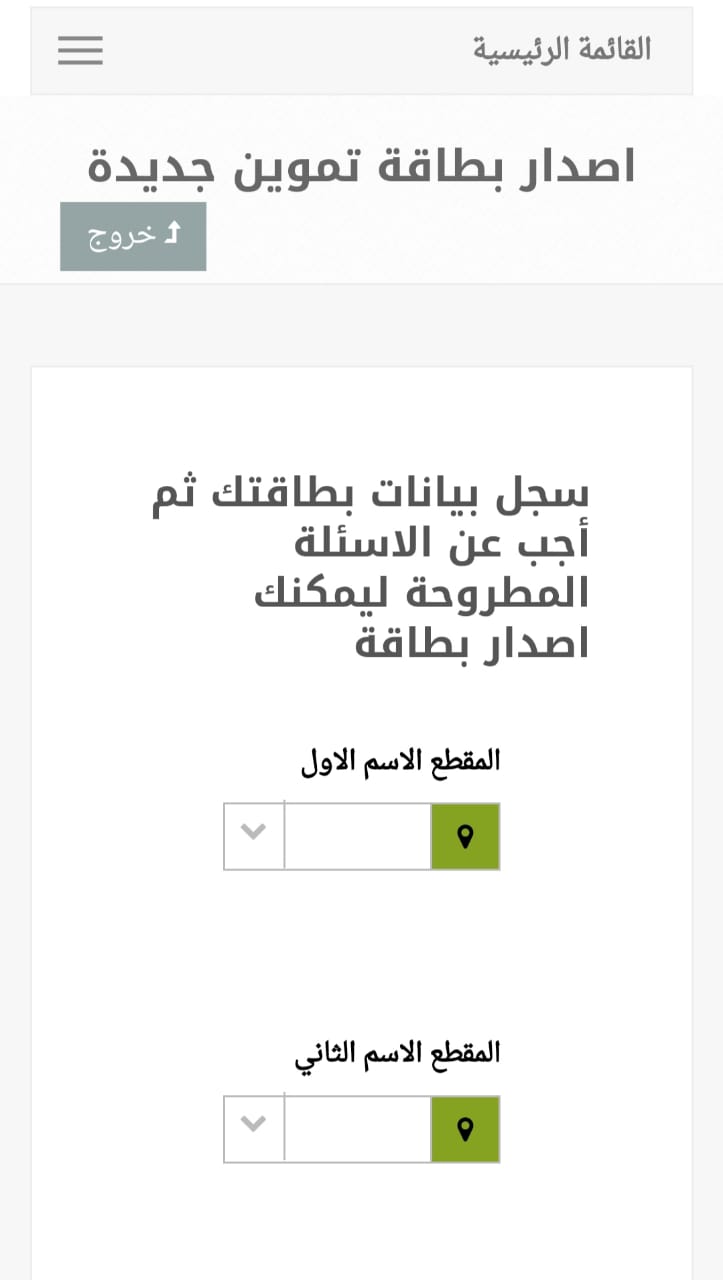Click the last instruction line اصدار بطاقة

pos(472,643)
